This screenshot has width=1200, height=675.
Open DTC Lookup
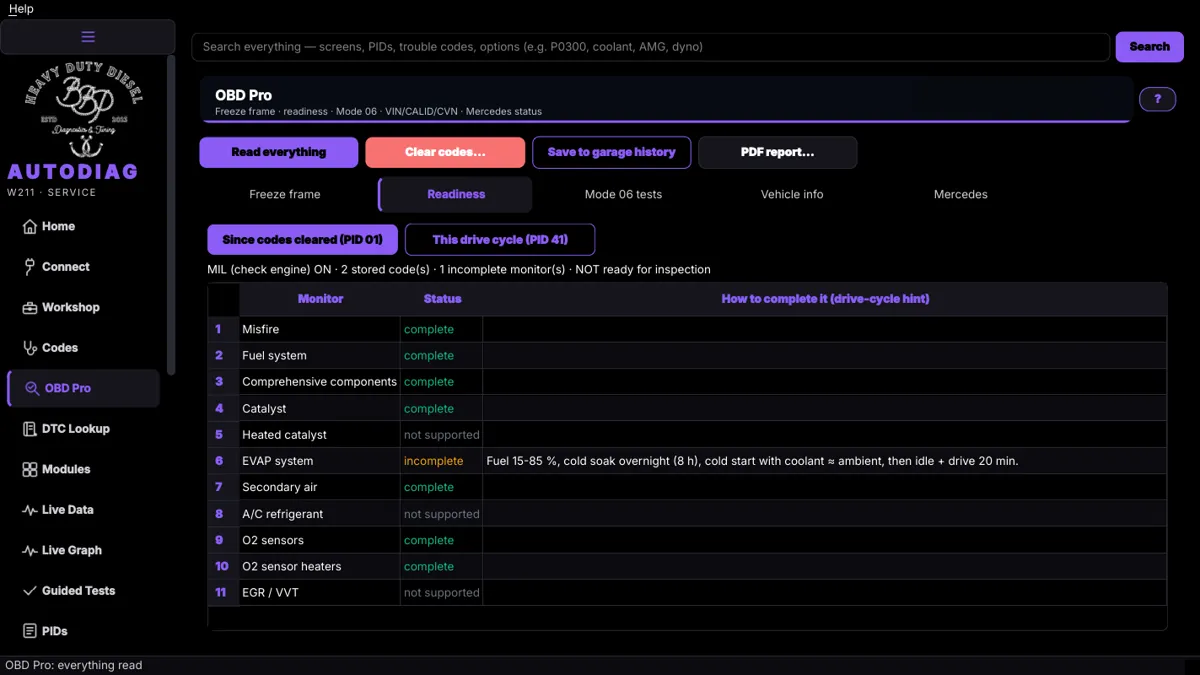click(x=82, y=429)
